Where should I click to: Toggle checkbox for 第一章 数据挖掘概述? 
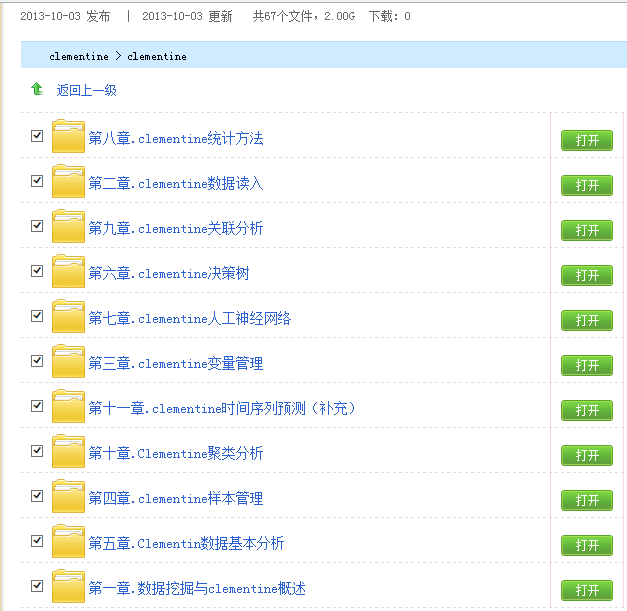(x=37, y=586)
